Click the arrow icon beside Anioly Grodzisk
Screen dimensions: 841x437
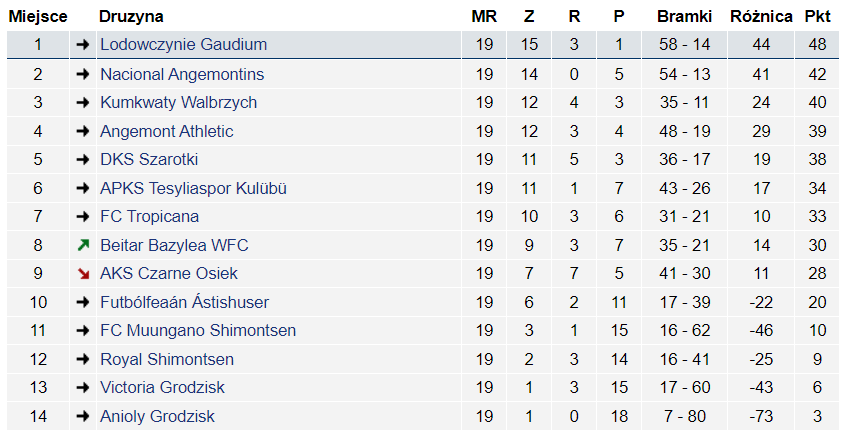[83, 417]
